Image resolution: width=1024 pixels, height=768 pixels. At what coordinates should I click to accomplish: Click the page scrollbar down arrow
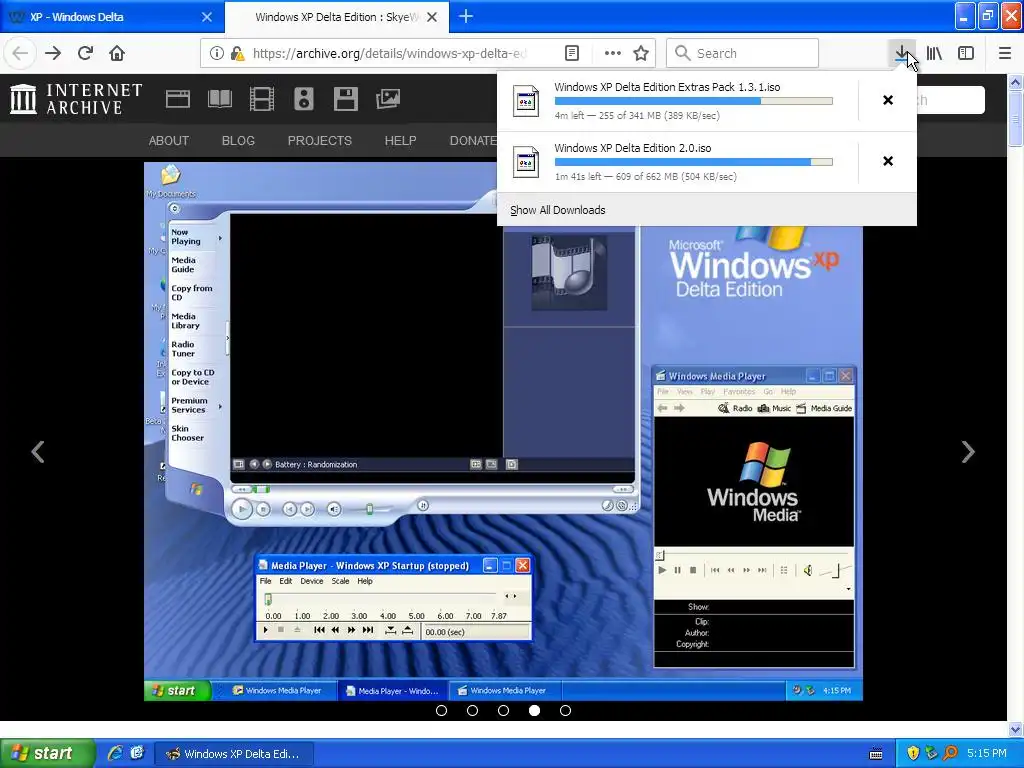click(1016, 729)
